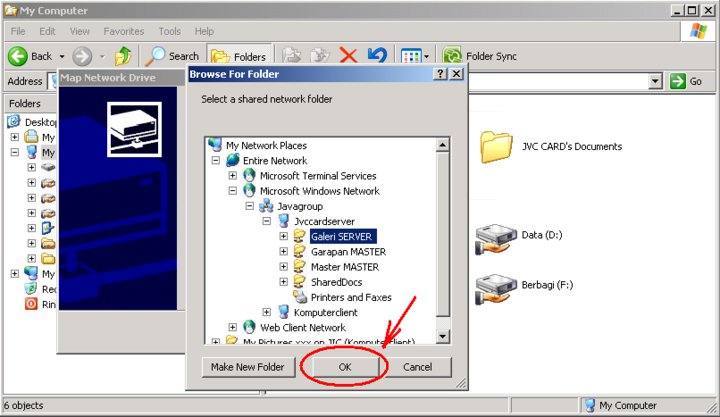The image size is (720, 417).
Task: Click the blue Undo arrow icon
Action: click(377, 56)
